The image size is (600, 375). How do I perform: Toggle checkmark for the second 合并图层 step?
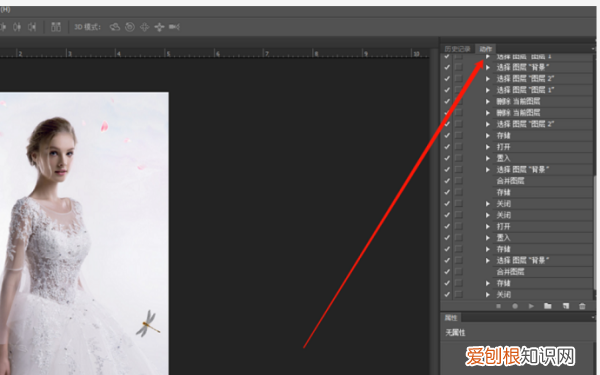[x=447, y=272]
